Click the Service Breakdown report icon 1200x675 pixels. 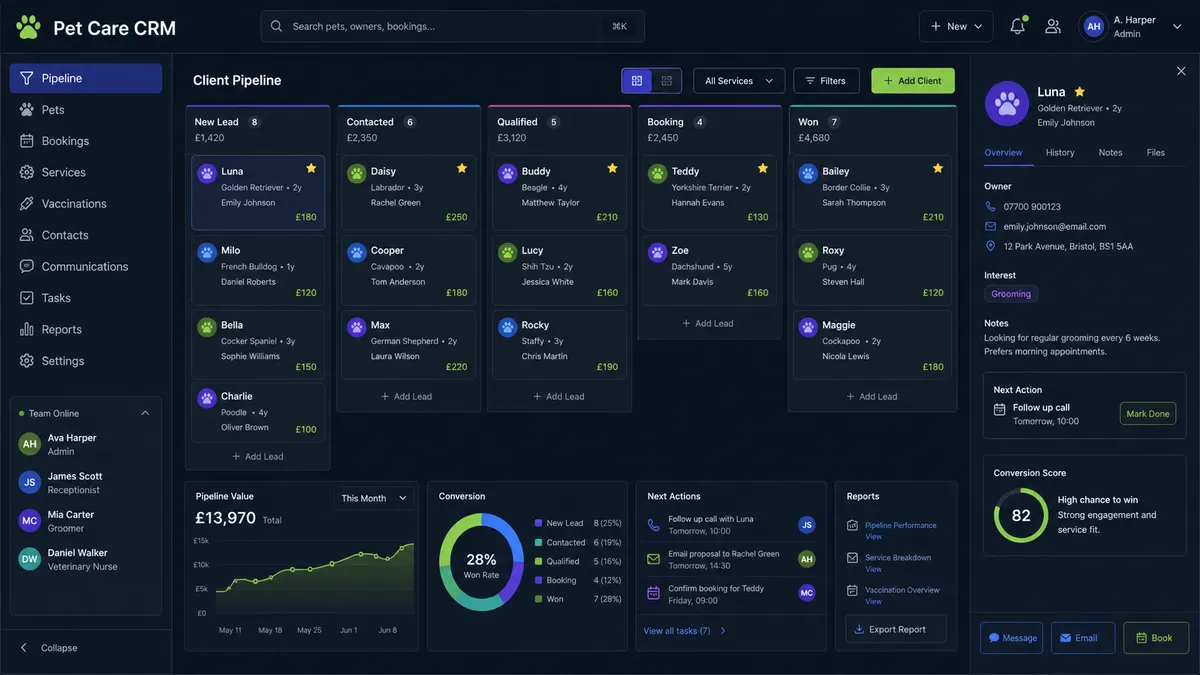(x=852, y=558)
